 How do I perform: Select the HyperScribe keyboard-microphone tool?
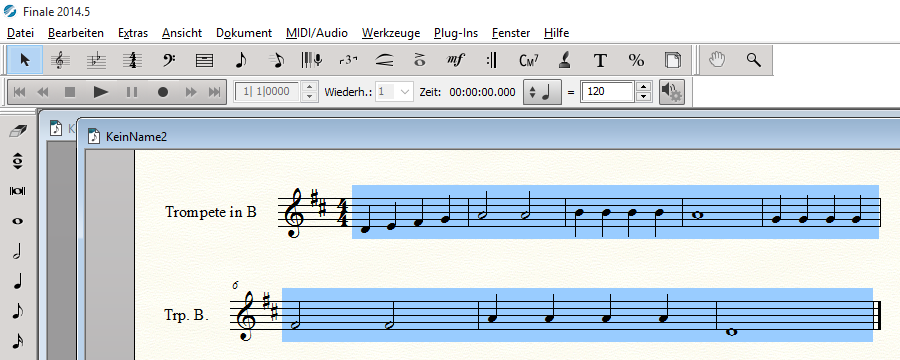click(312, 60)
